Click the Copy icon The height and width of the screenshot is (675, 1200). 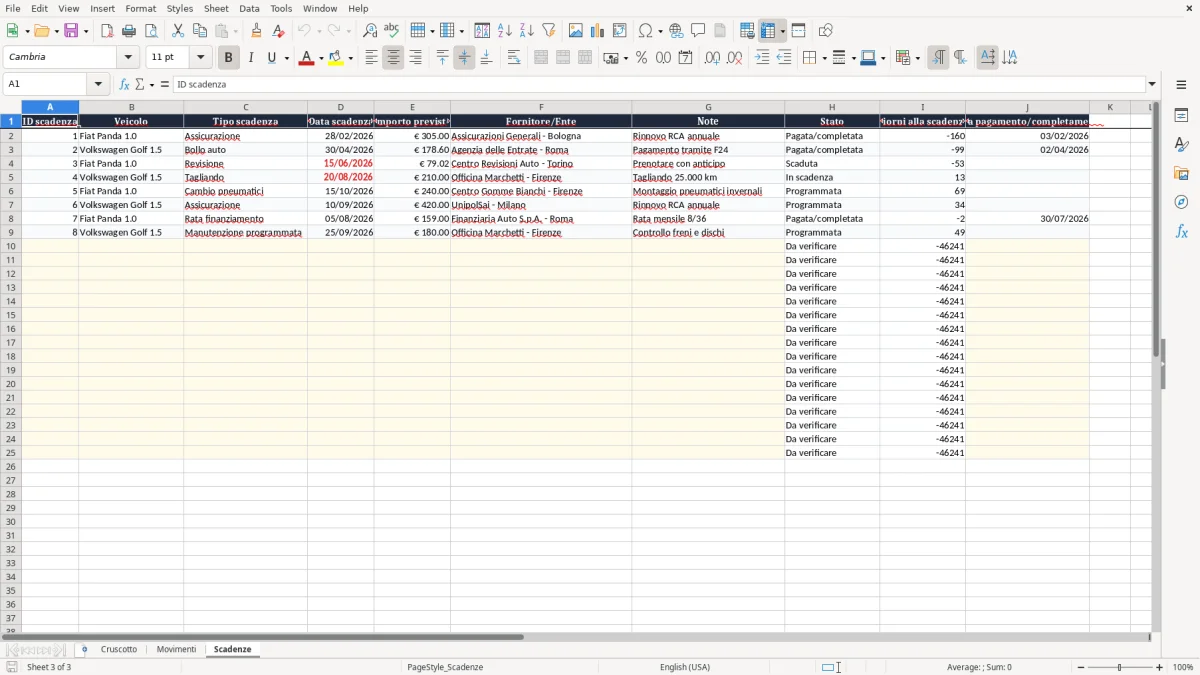[200, 31]
